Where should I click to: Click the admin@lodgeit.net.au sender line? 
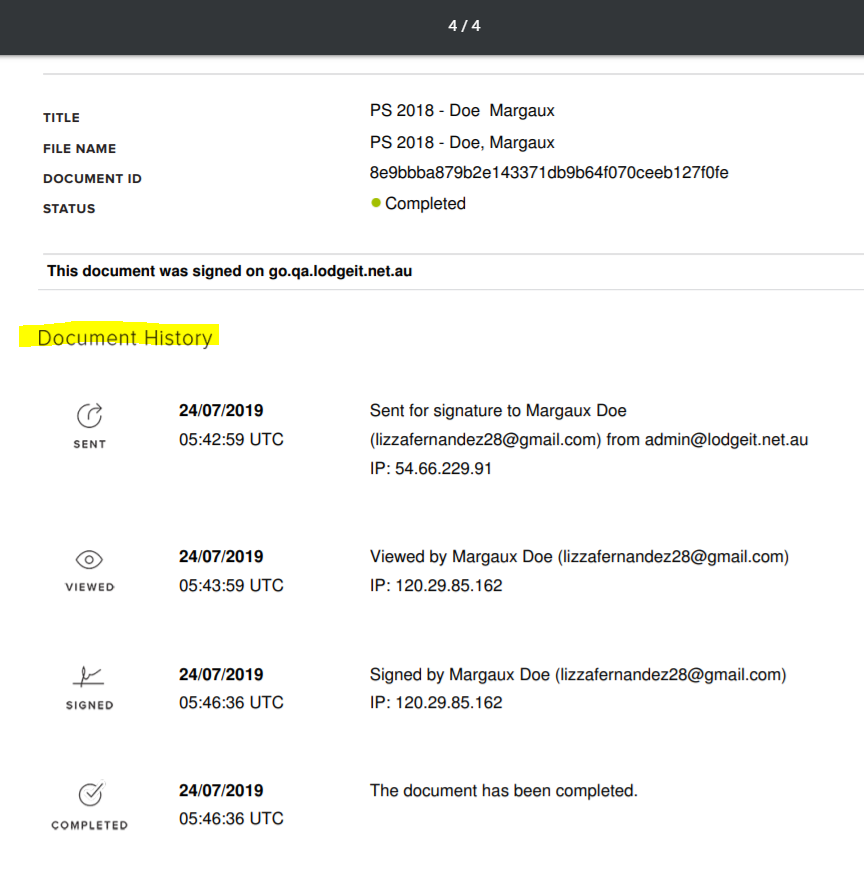tap(589, 440)
